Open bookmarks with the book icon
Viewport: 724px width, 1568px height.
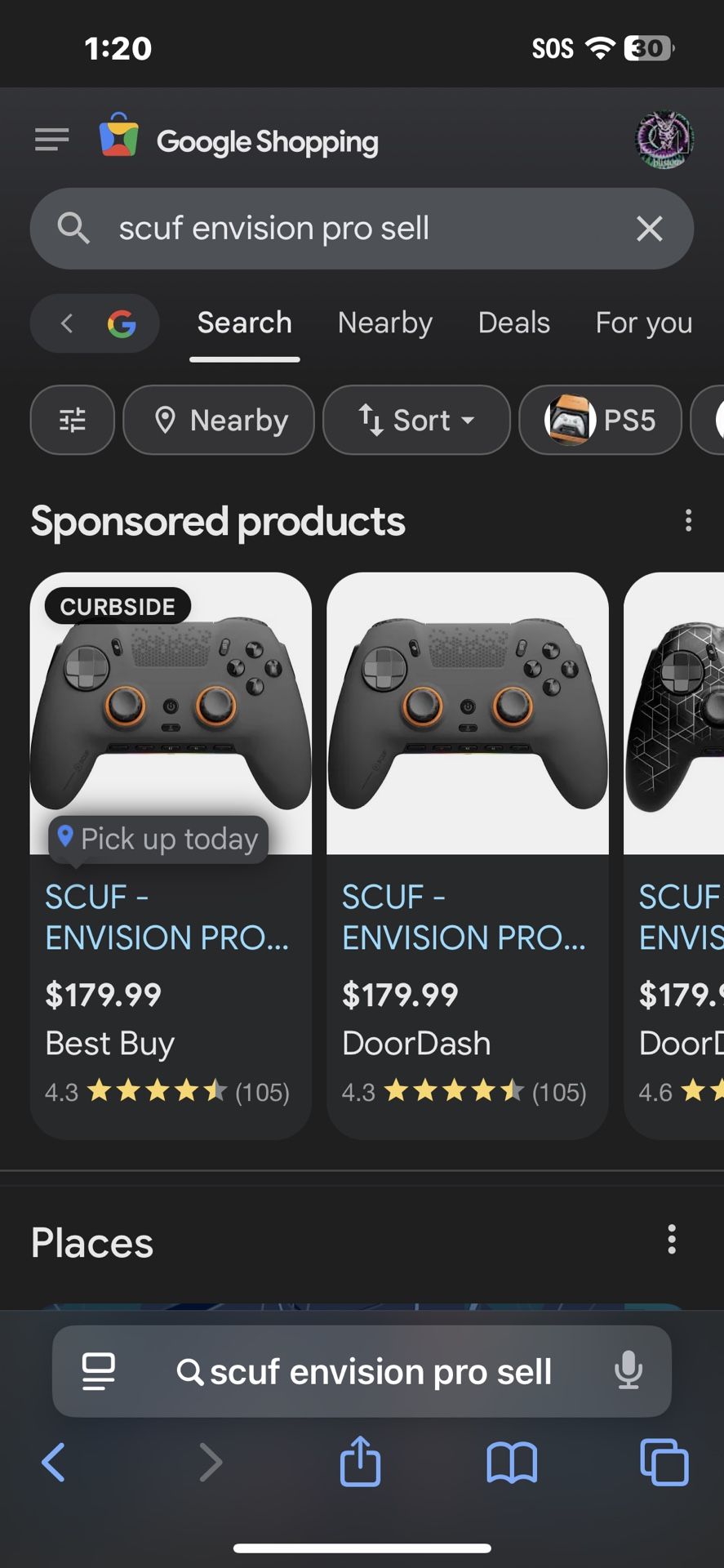[x=511, y=1463]
